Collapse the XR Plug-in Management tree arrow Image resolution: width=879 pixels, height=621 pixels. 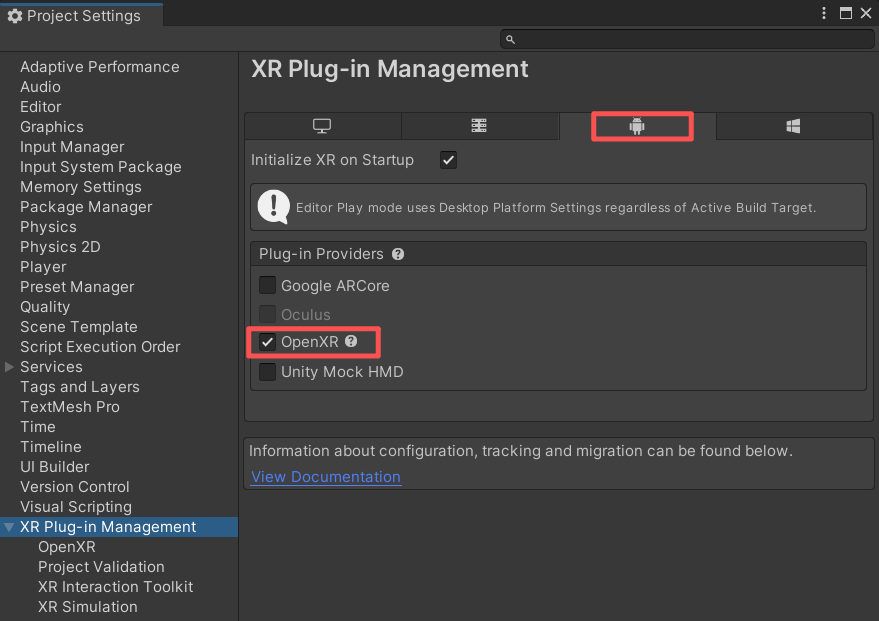coord(10,527)
